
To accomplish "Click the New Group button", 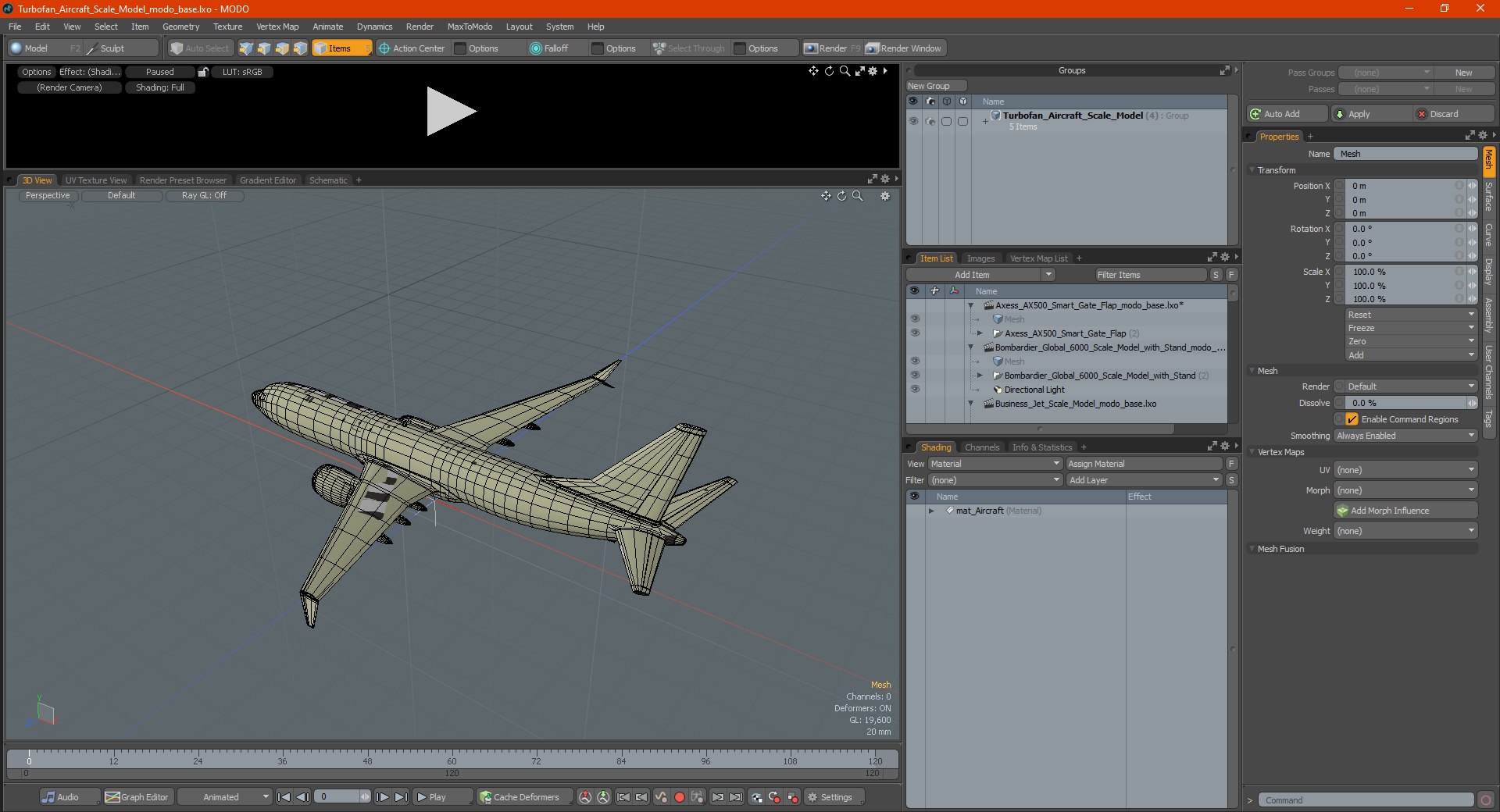I will point(936,86).
